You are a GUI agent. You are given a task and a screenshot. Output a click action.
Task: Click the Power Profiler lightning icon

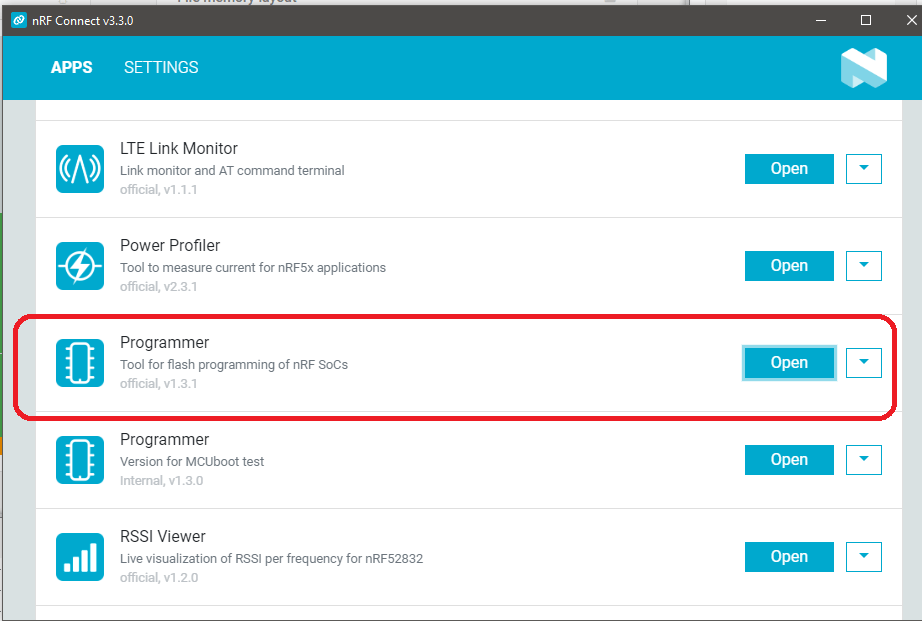coord(80,266)
